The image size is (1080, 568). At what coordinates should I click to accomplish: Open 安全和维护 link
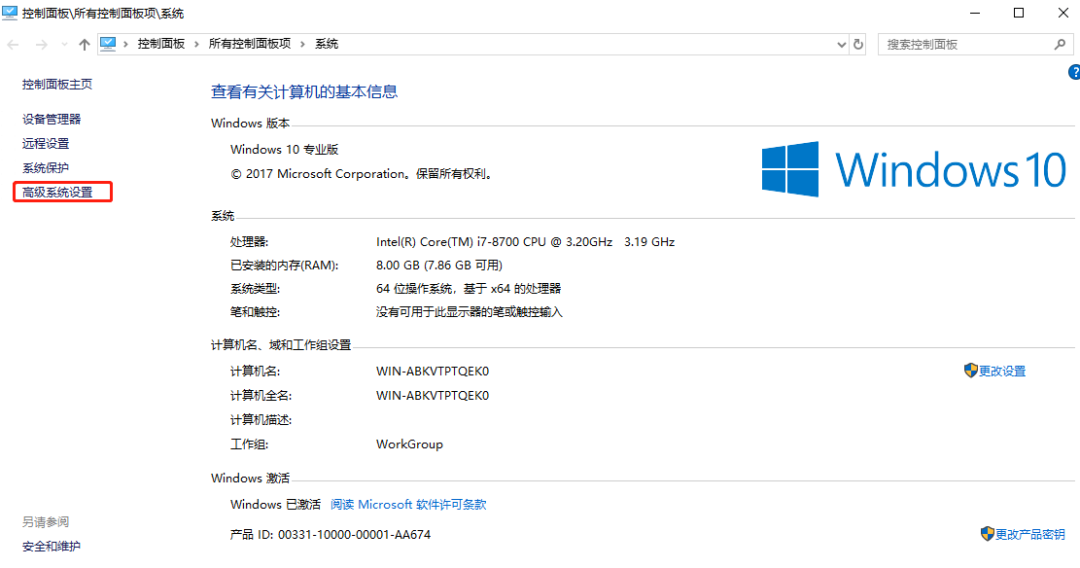pyautogui.click(x=51, y=547)
